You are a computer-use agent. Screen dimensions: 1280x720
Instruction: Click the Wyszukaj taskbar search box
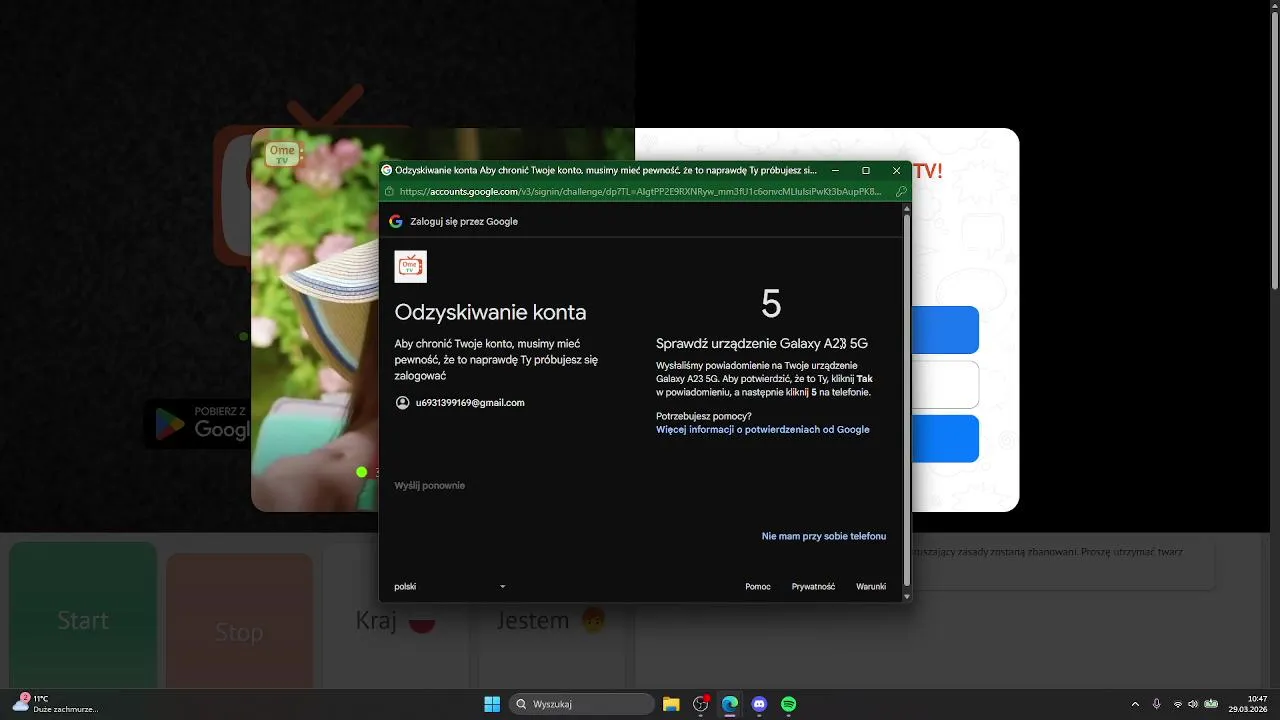point(582,704)
